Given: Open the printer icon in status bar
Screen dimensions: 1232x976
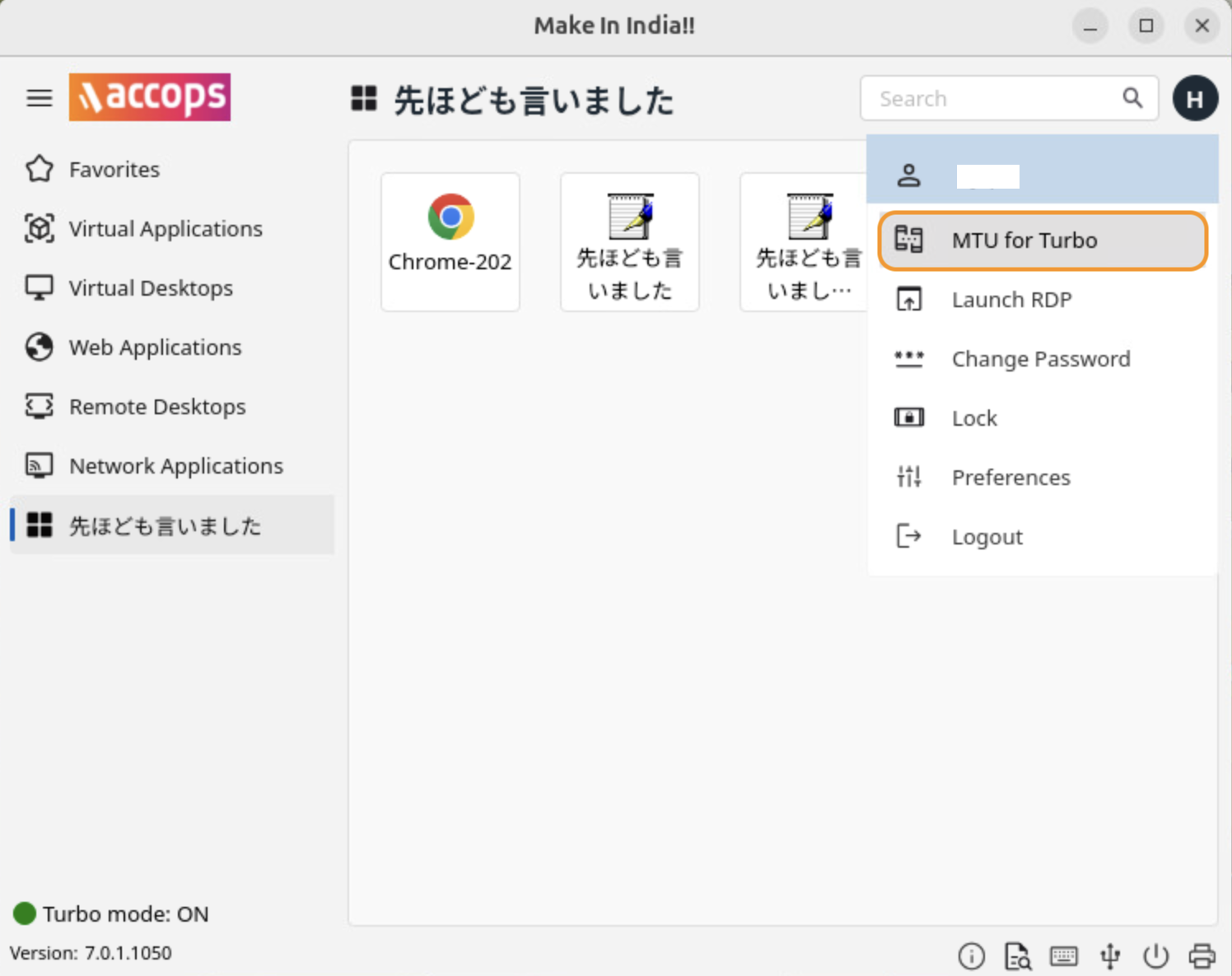Looking at the screenshot, I should (1202, 955).
